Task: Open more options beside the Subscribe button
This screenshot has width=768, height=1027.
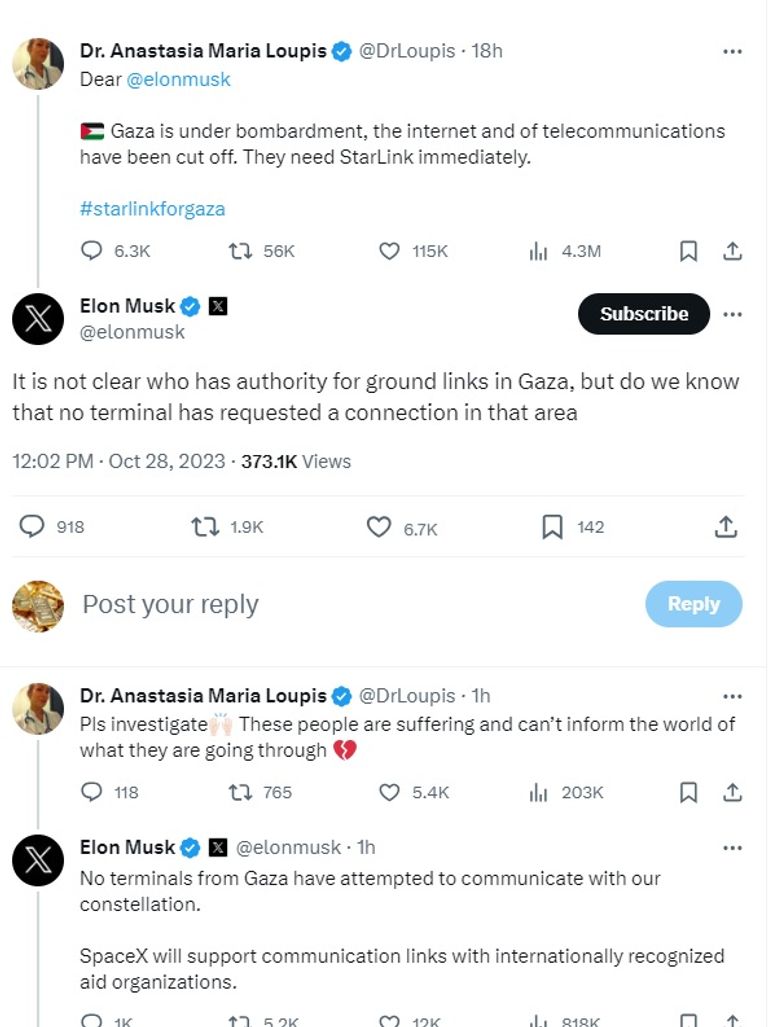Action: coord(733,314)
